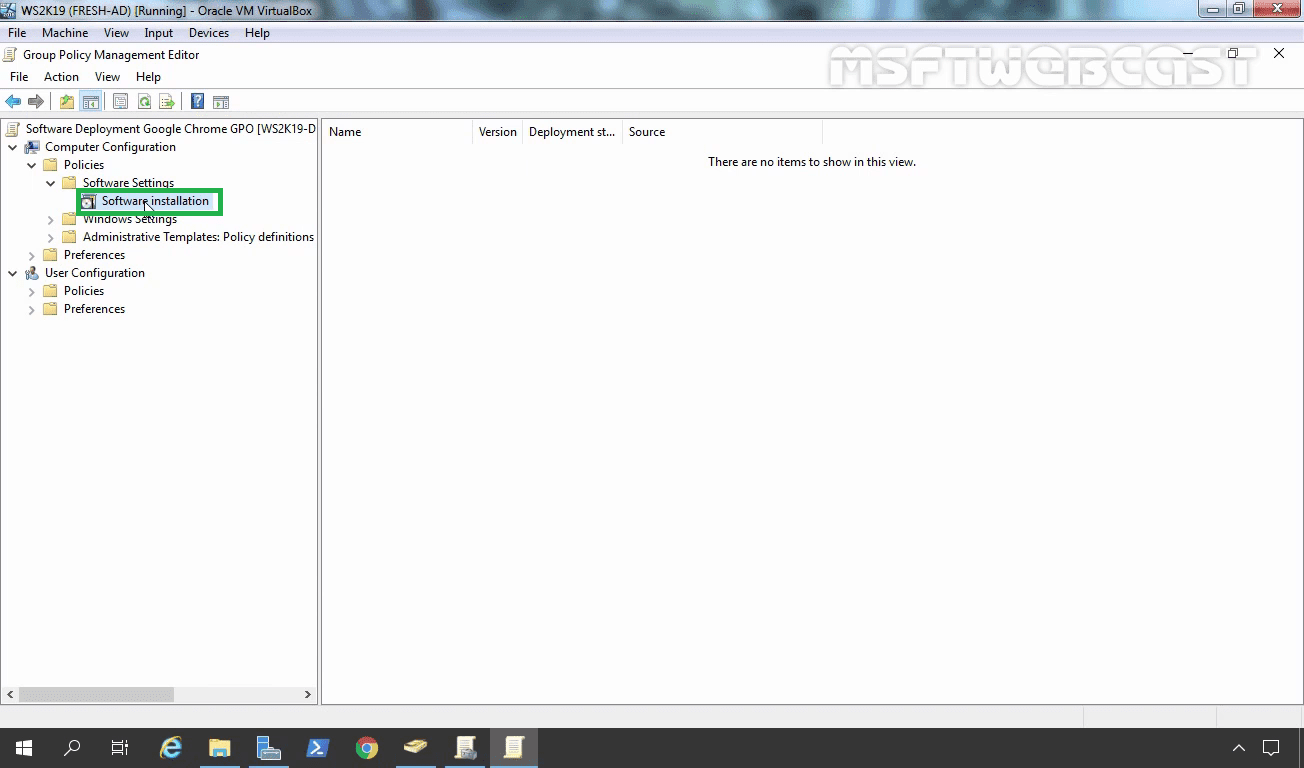Select the 'Computer Configuration' label

110,147
